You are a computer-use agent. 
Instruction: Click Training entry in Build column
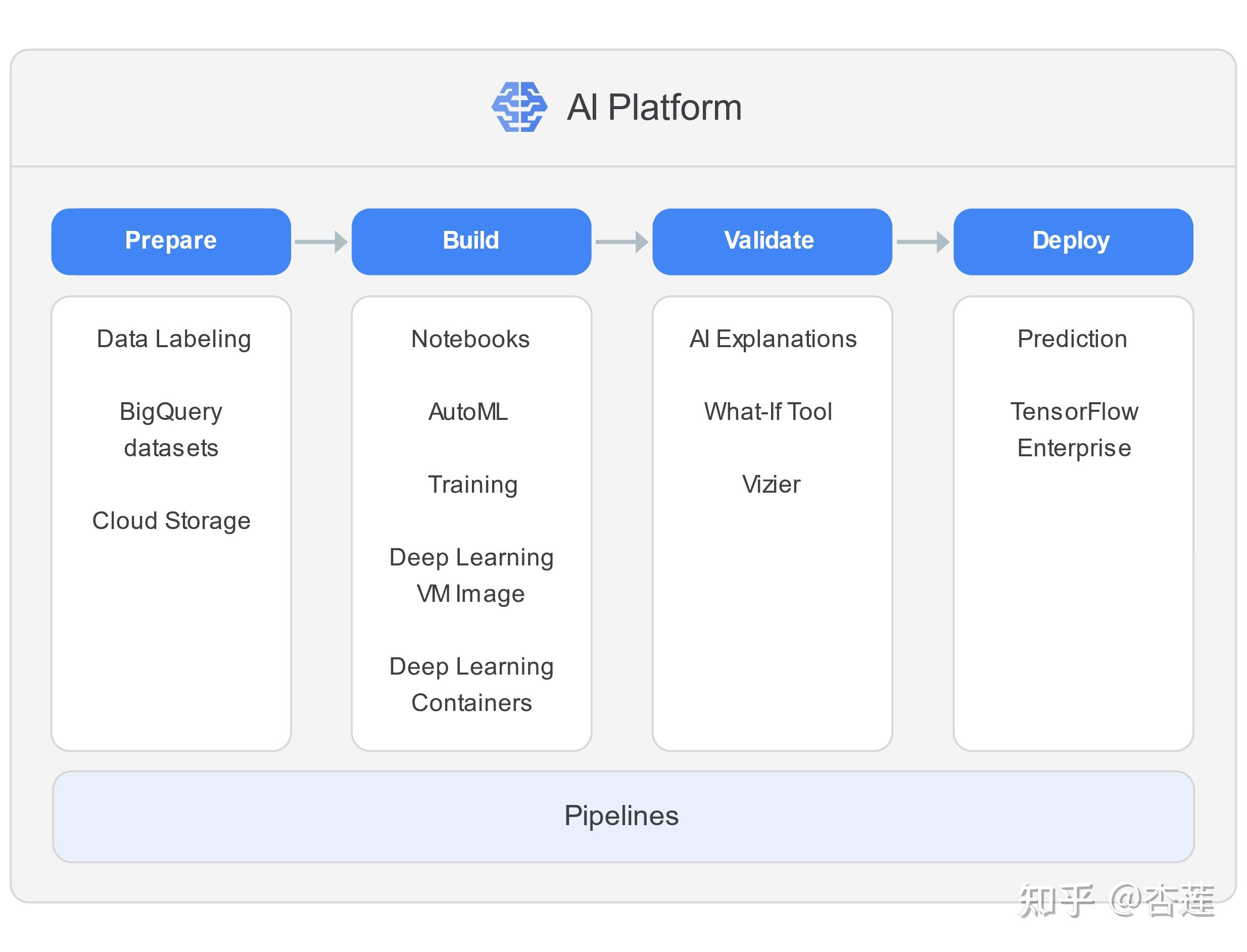[x=472, y=485]
